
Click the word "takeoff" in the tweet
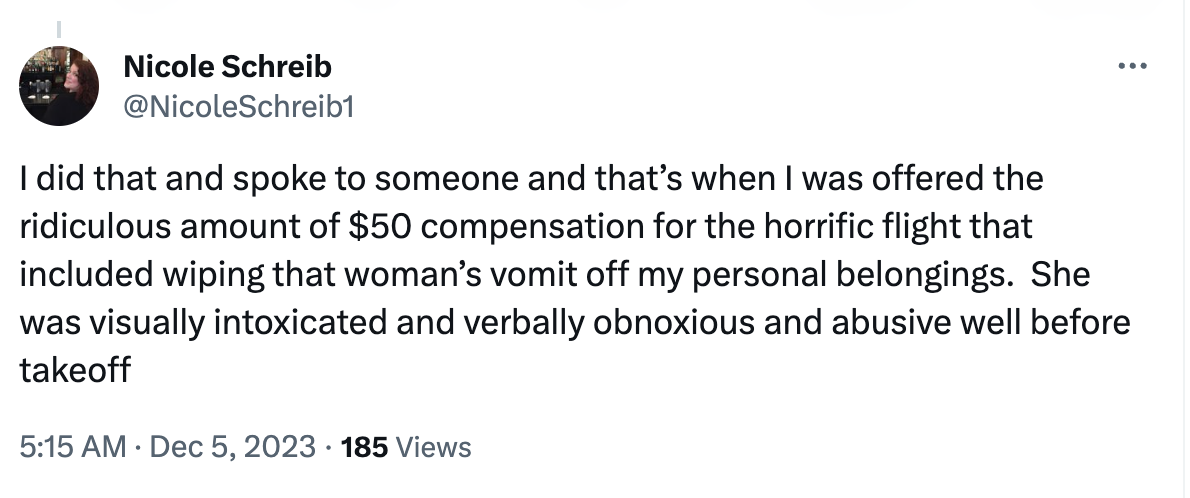(x=75, y=372)
